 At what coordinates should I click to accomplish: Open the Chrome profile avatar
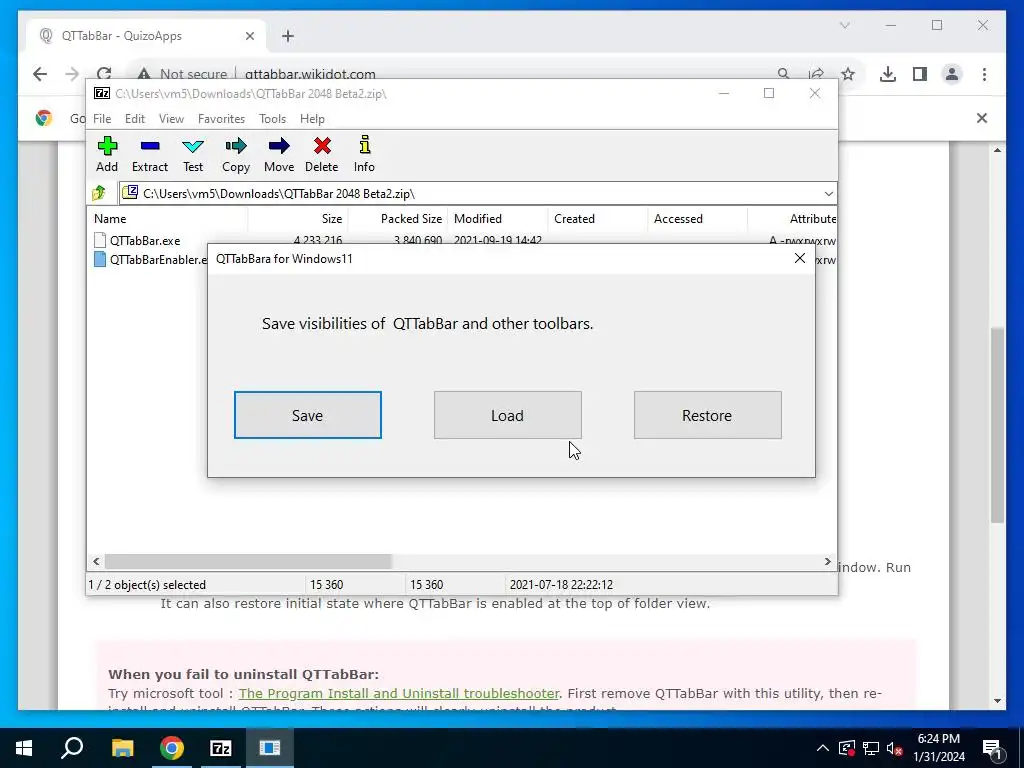click(x=952, y=74)
